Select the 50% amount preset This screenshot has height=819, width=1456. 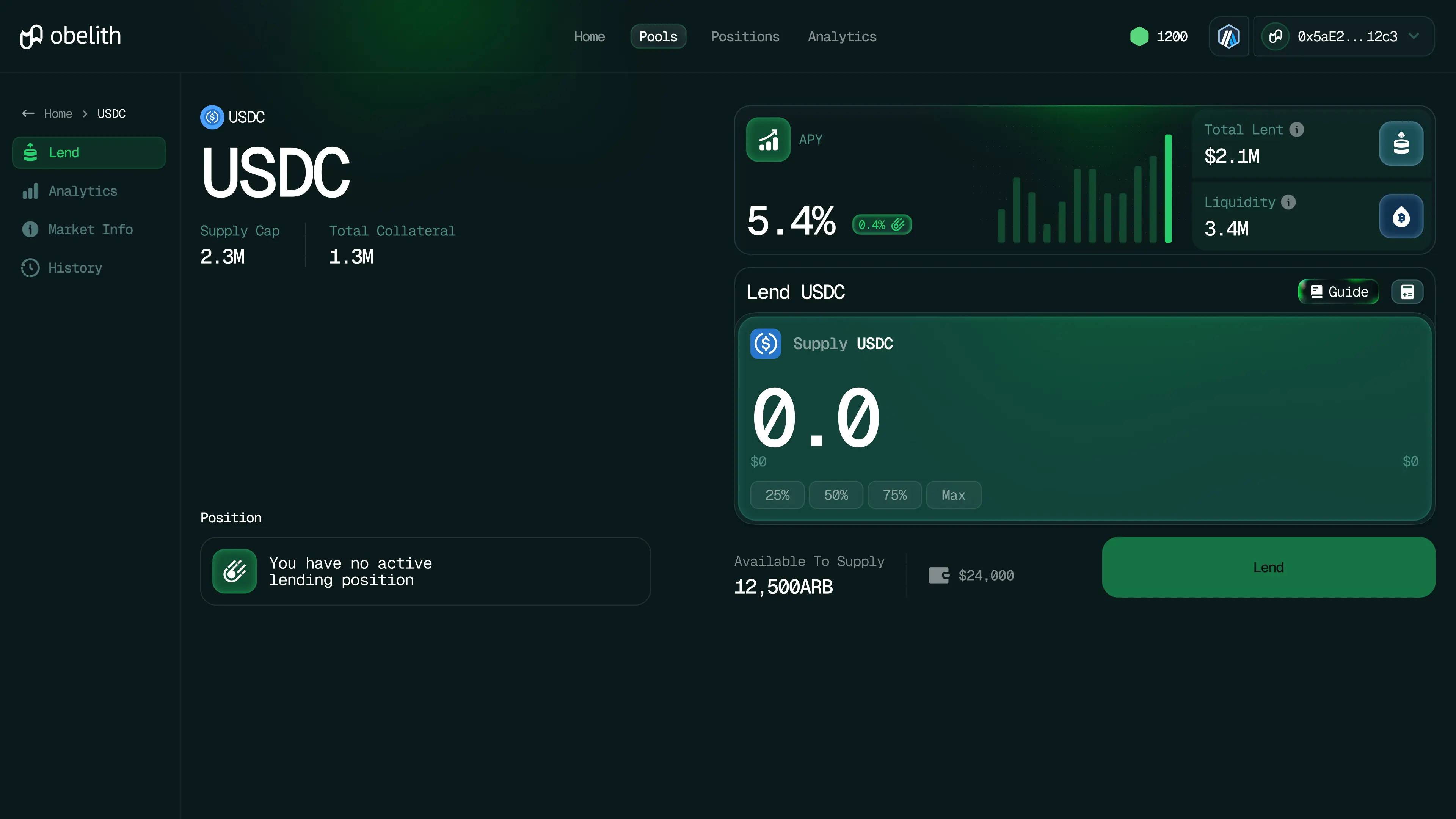click(836, 495)
